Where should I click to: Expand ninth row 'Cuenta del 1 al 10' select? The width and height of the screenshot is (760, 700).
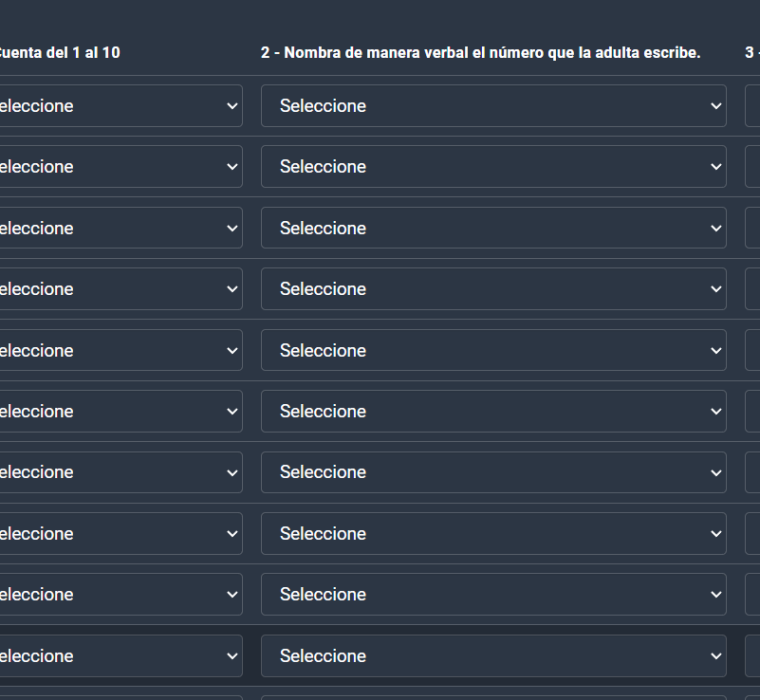tap(120, 595)
